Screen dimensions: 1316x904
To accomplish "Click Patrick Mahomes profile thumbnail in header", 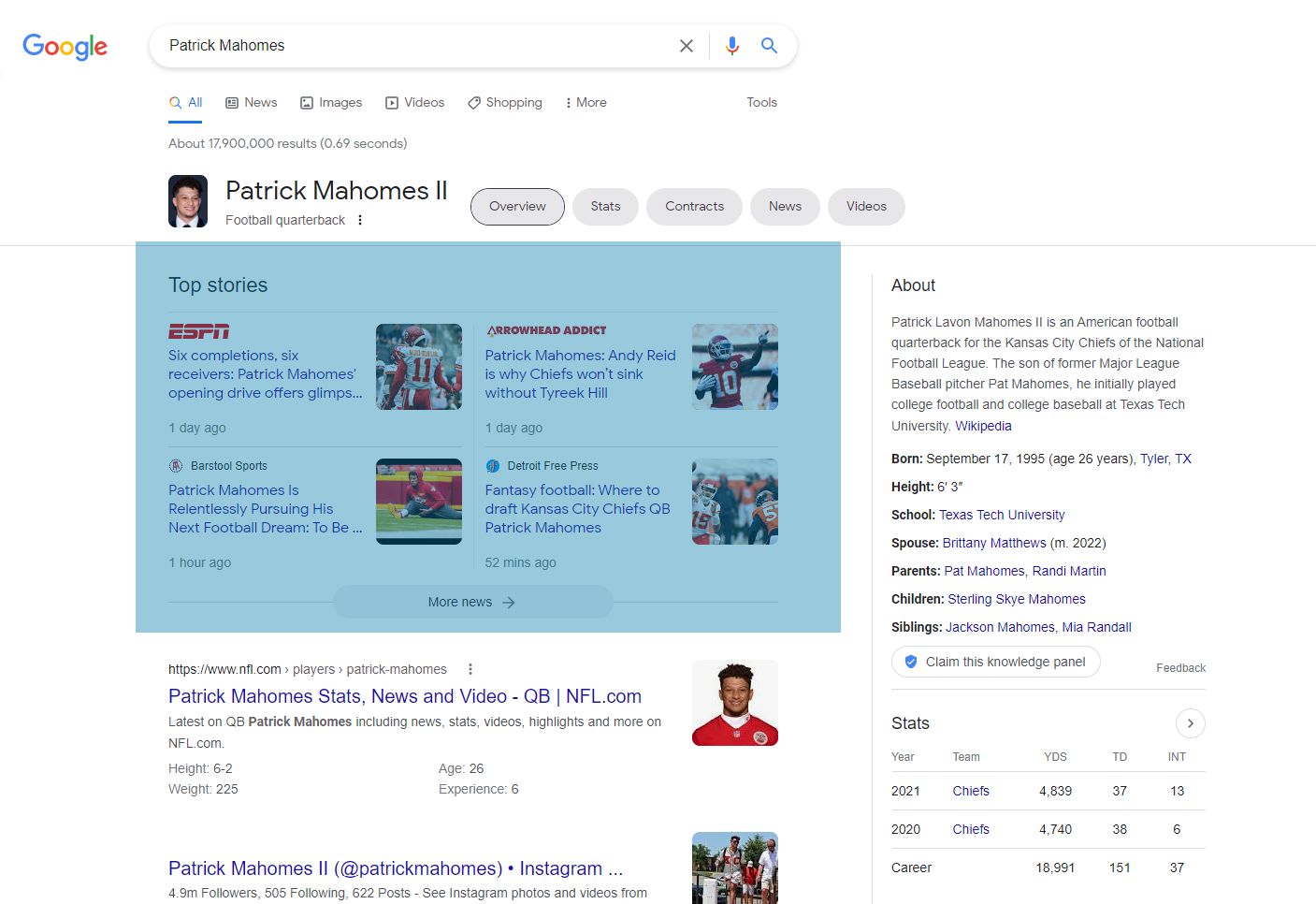I will pos(188,201).
